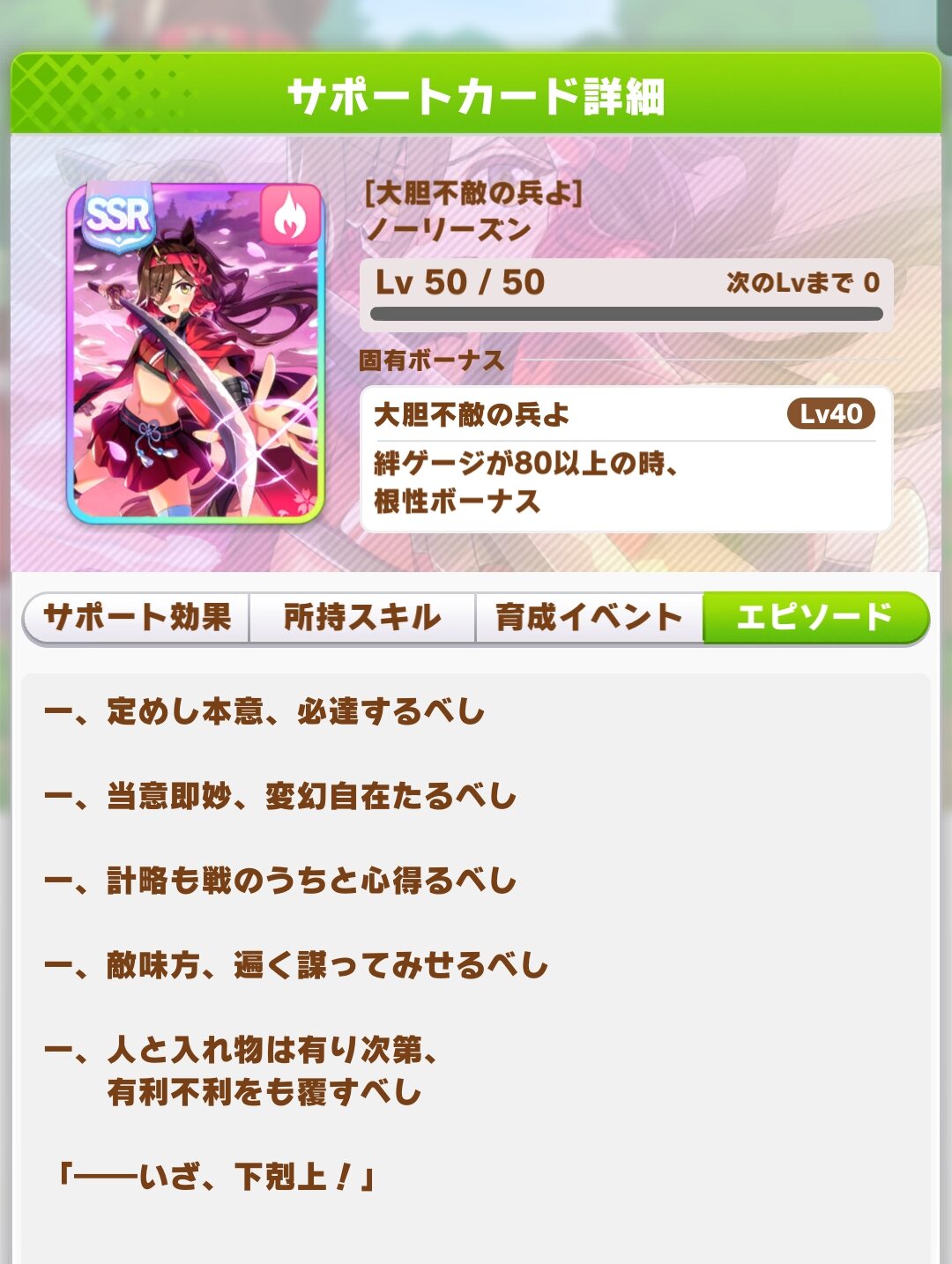The height and width of the screenshot is (1264, 952).
Task: Tap the episode line 計略も戦のうちと心得るべし
Action: (x=280, y=881)
